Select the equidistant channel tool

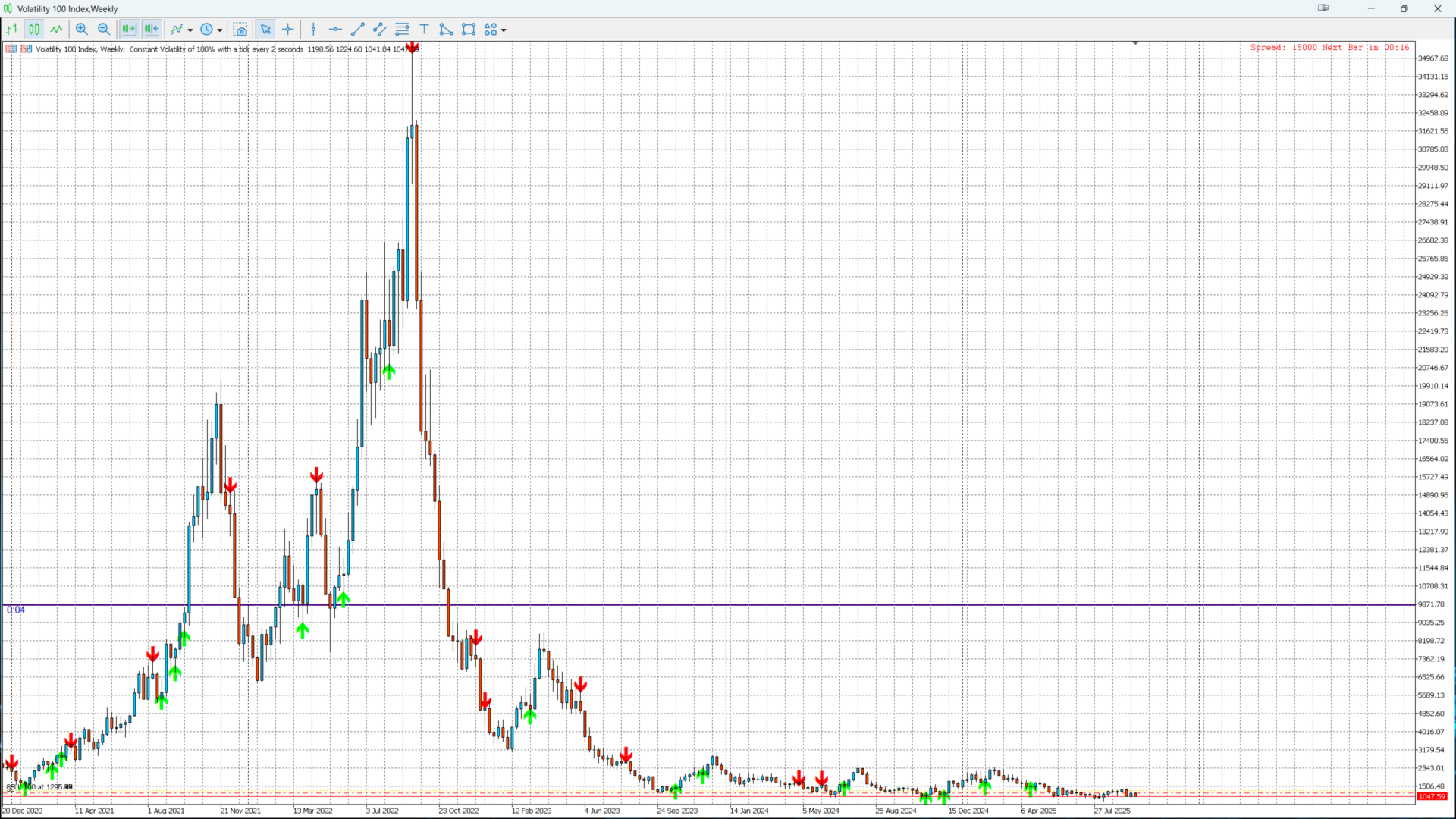[380, 30]
